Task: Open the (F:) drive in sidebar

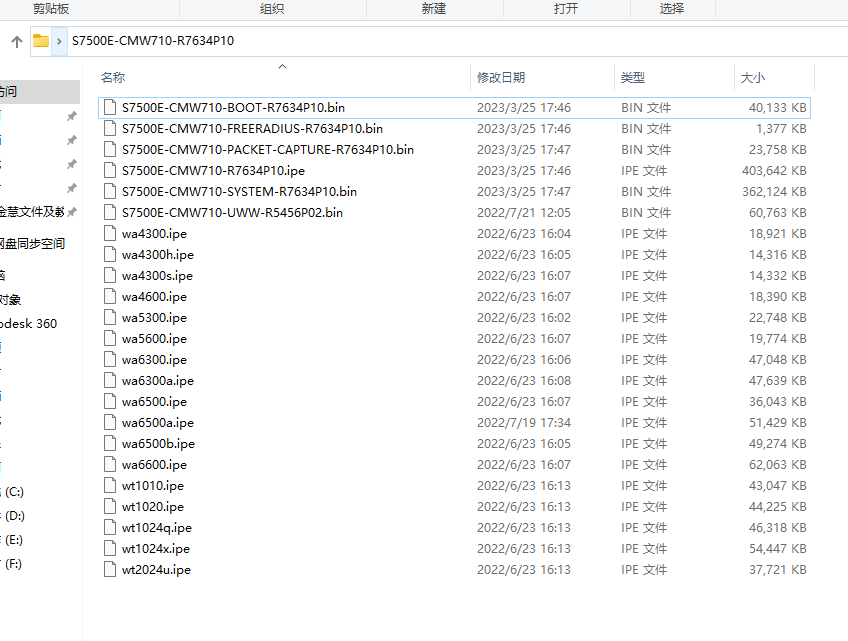Action: 12,564
